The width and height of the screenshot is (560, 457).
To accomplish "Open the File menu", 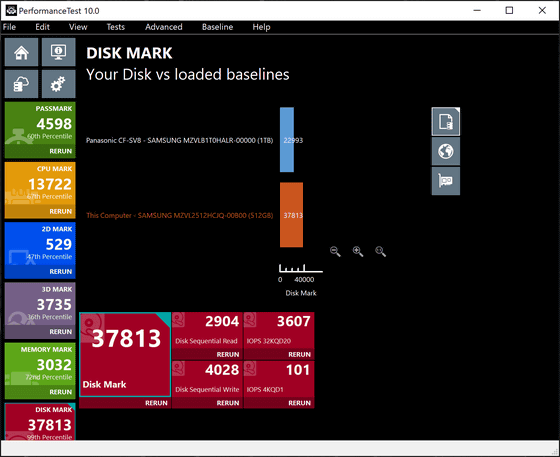I will tap(9, 27).
